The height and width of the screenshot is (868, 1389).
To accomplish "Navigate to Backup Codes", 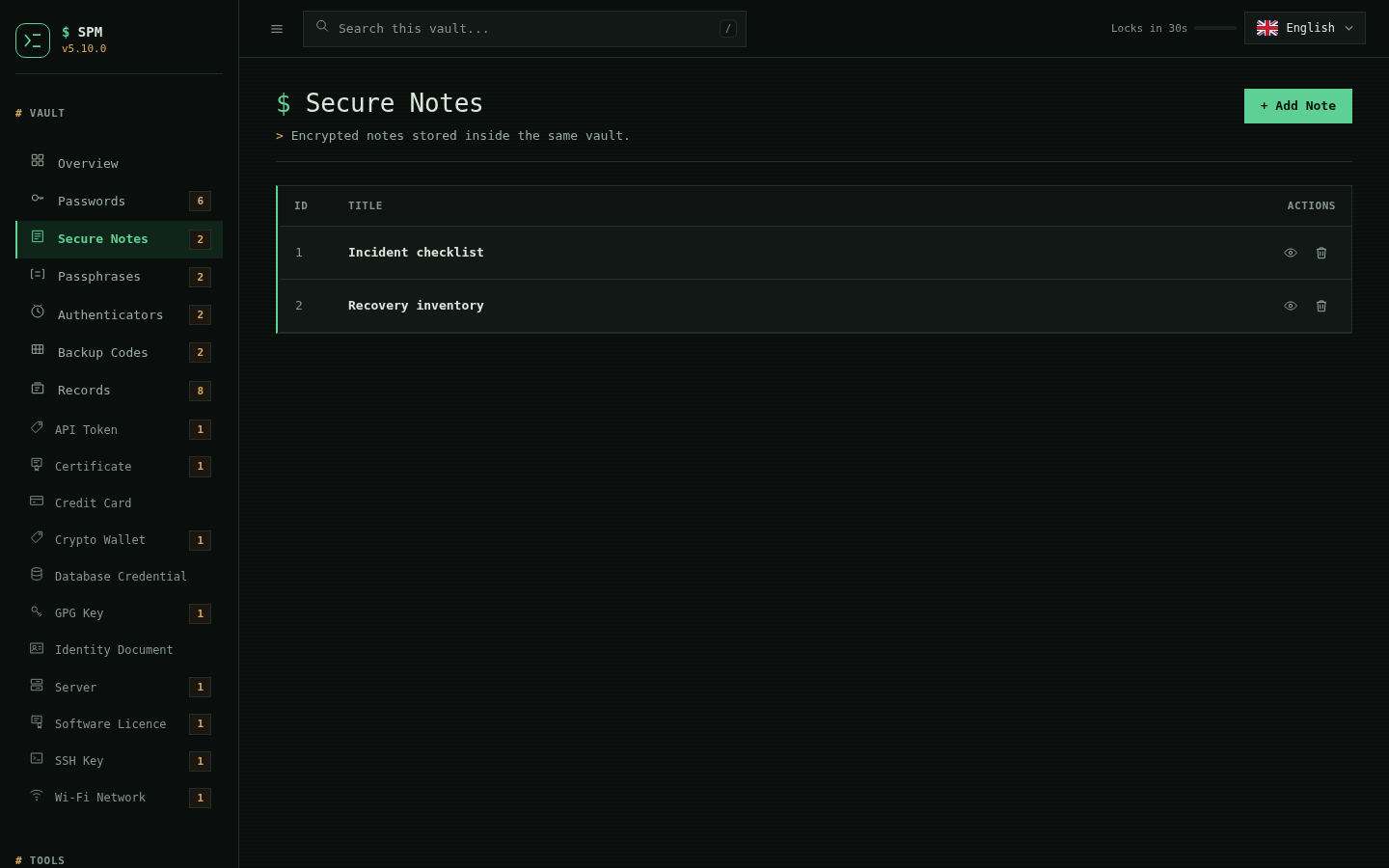I will (x=120, y=352).
